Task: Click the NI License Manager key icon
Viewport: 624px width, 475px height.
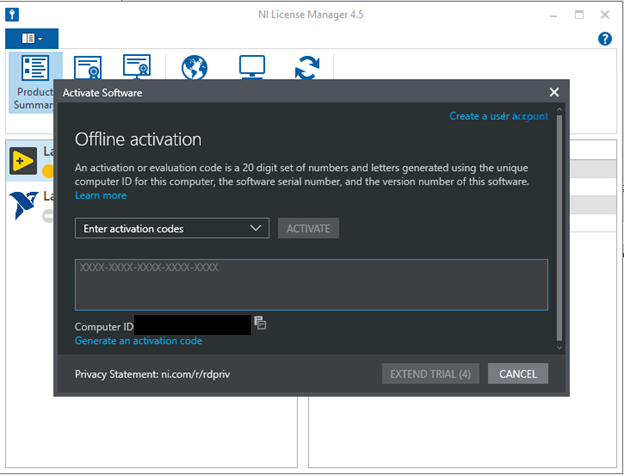Action: [12, 15]
